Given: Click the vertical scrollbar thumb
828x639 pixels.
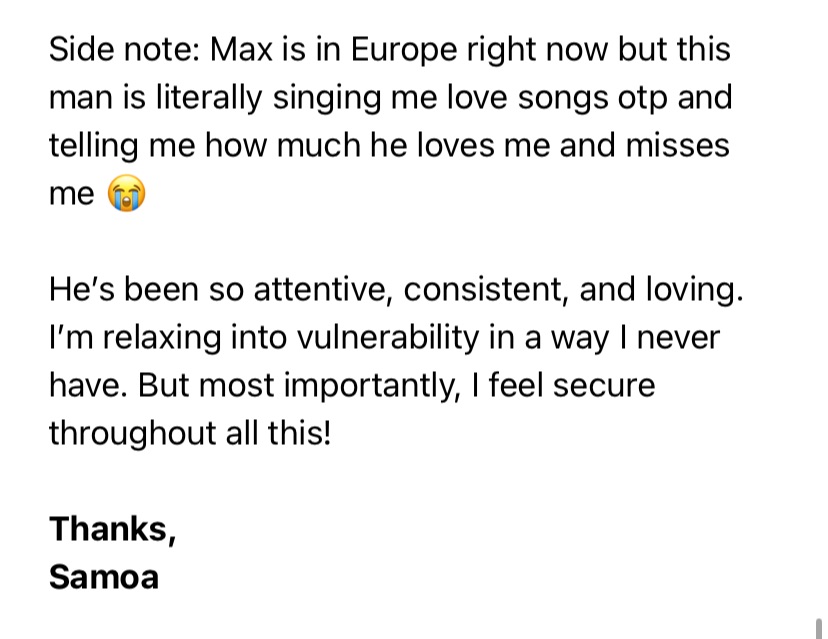Looking at the screenshot, I should point(819,628).
